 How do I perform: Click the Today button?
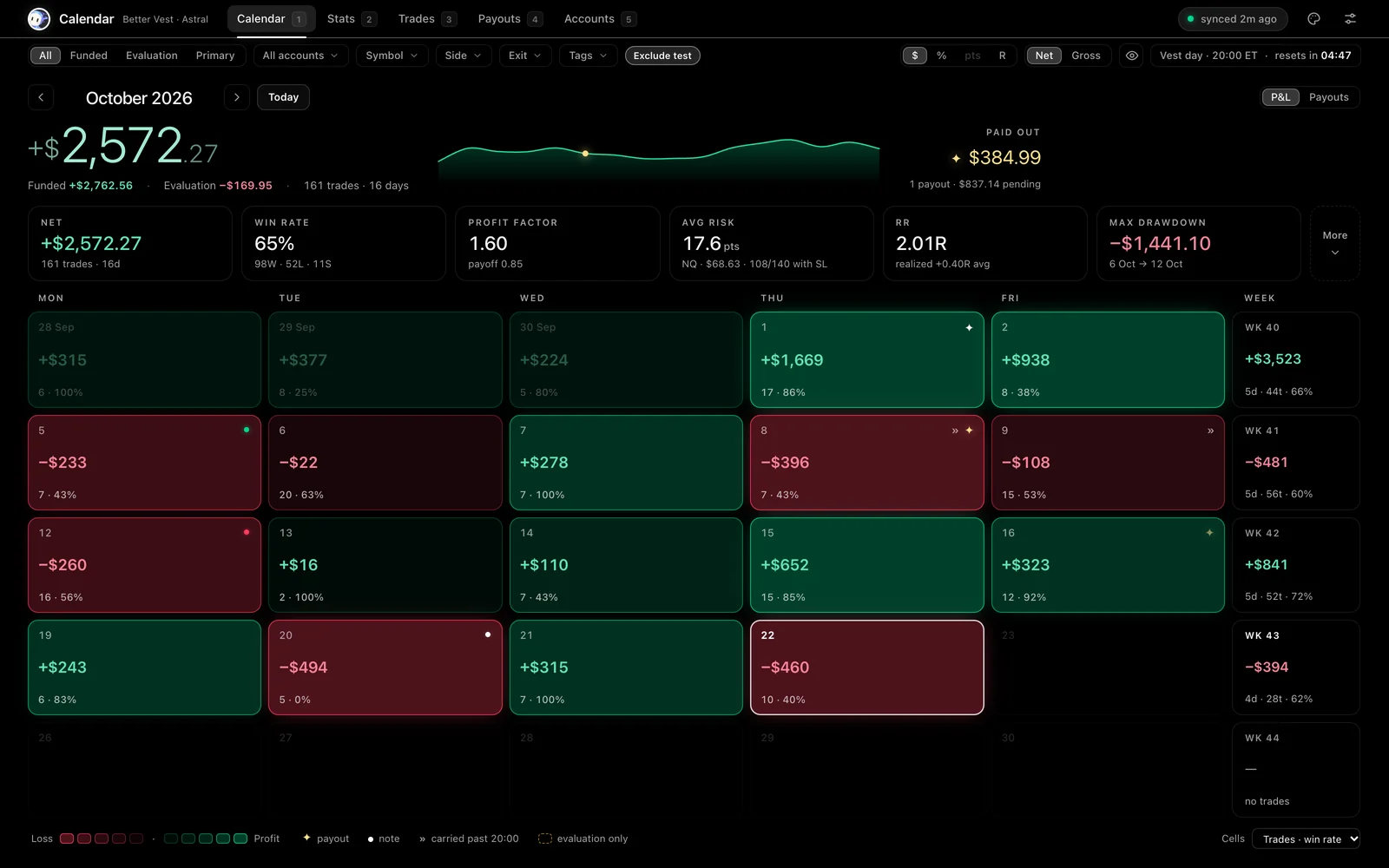283,97
